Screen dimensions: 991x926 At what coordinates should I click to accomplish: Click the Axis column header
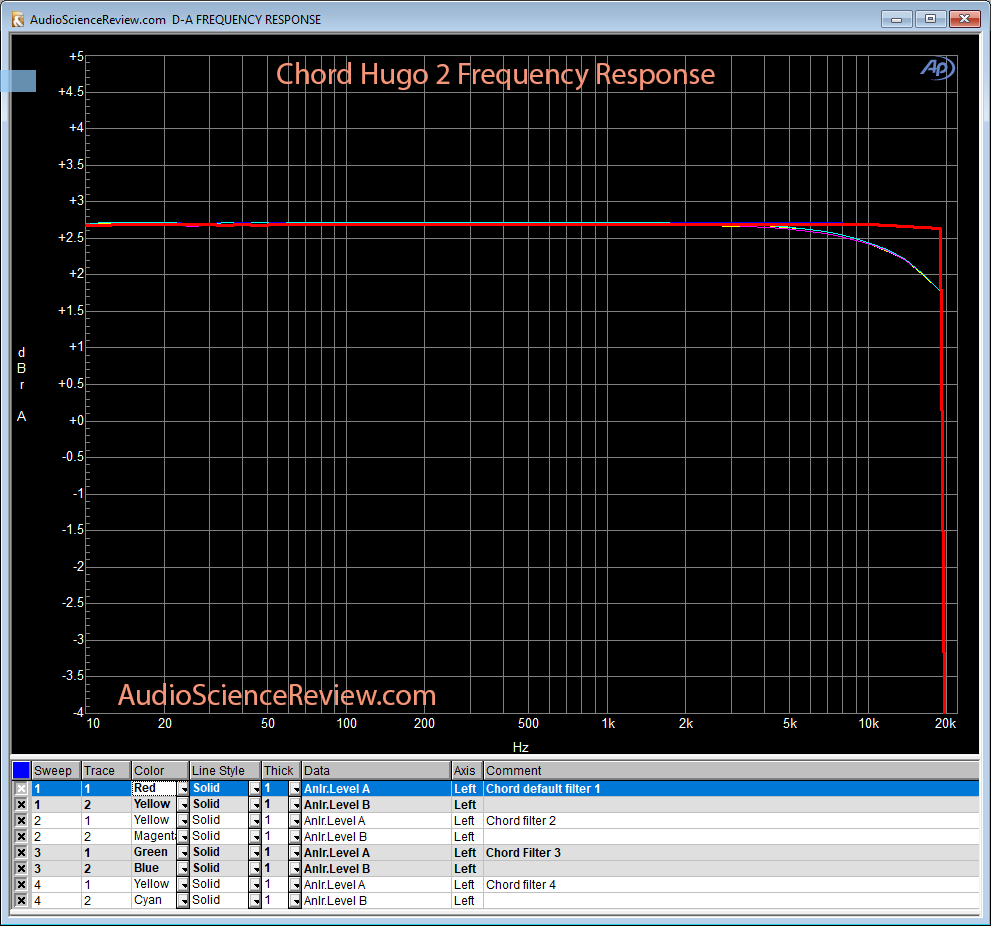[x=467, y=771]
